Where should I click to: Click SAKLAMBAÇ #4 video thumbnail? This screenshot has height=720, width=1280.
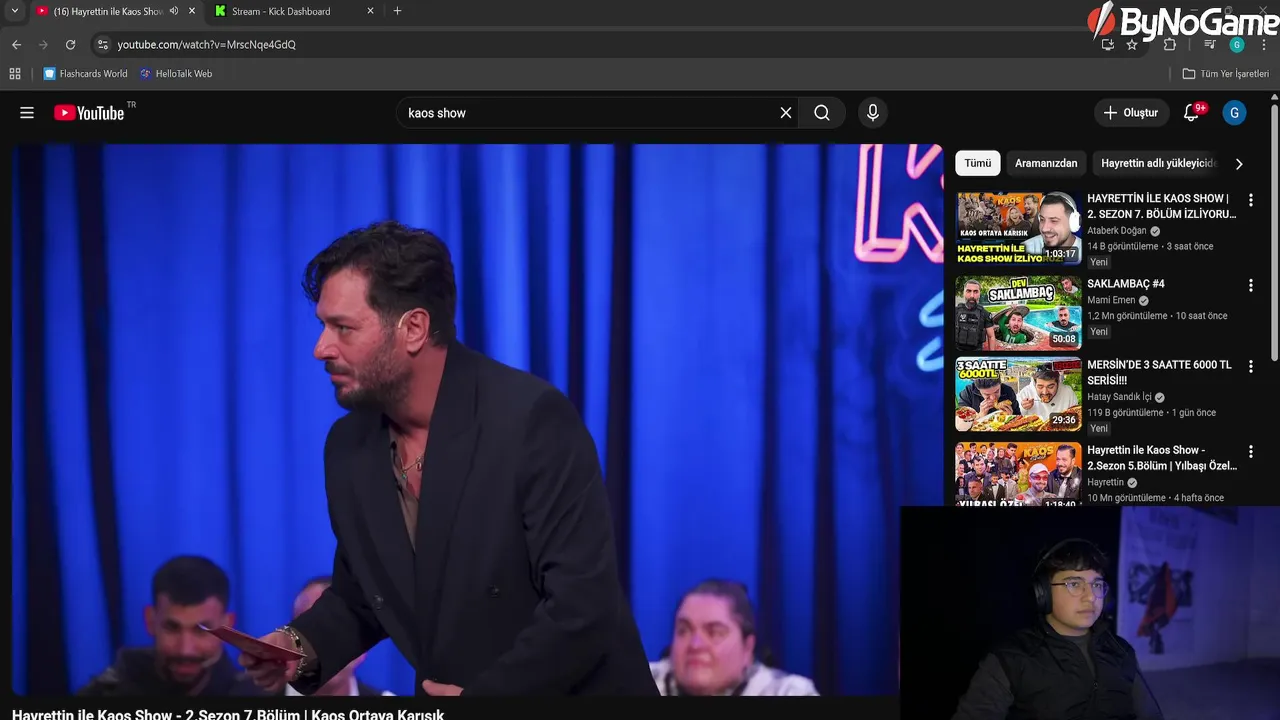click(1018, 313)
